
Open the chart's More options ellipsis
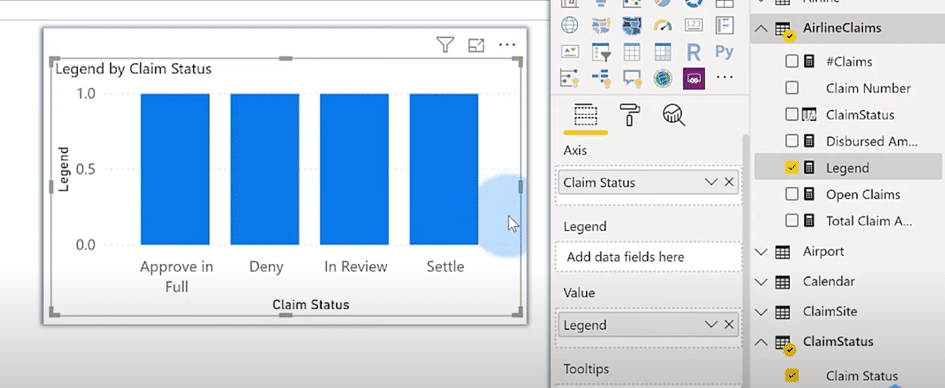pos(507,45)
